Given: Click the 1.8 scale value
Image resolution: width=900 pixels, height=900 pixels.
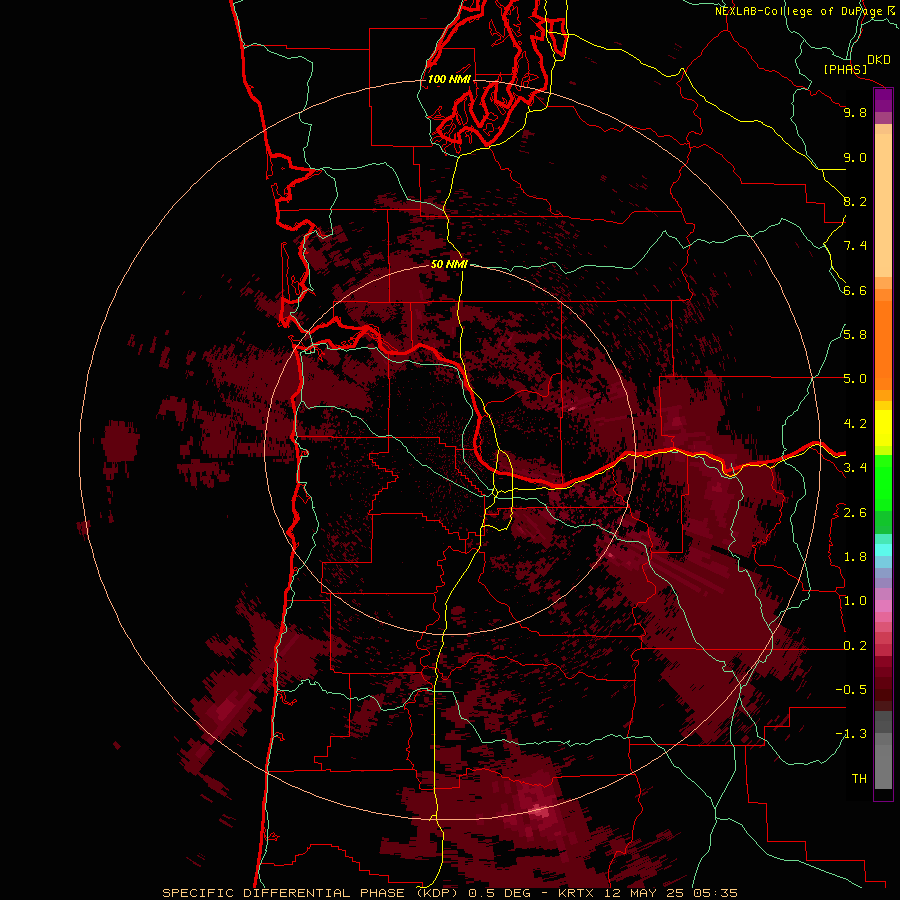Looking at the screenshot, I should pos(855,557).
